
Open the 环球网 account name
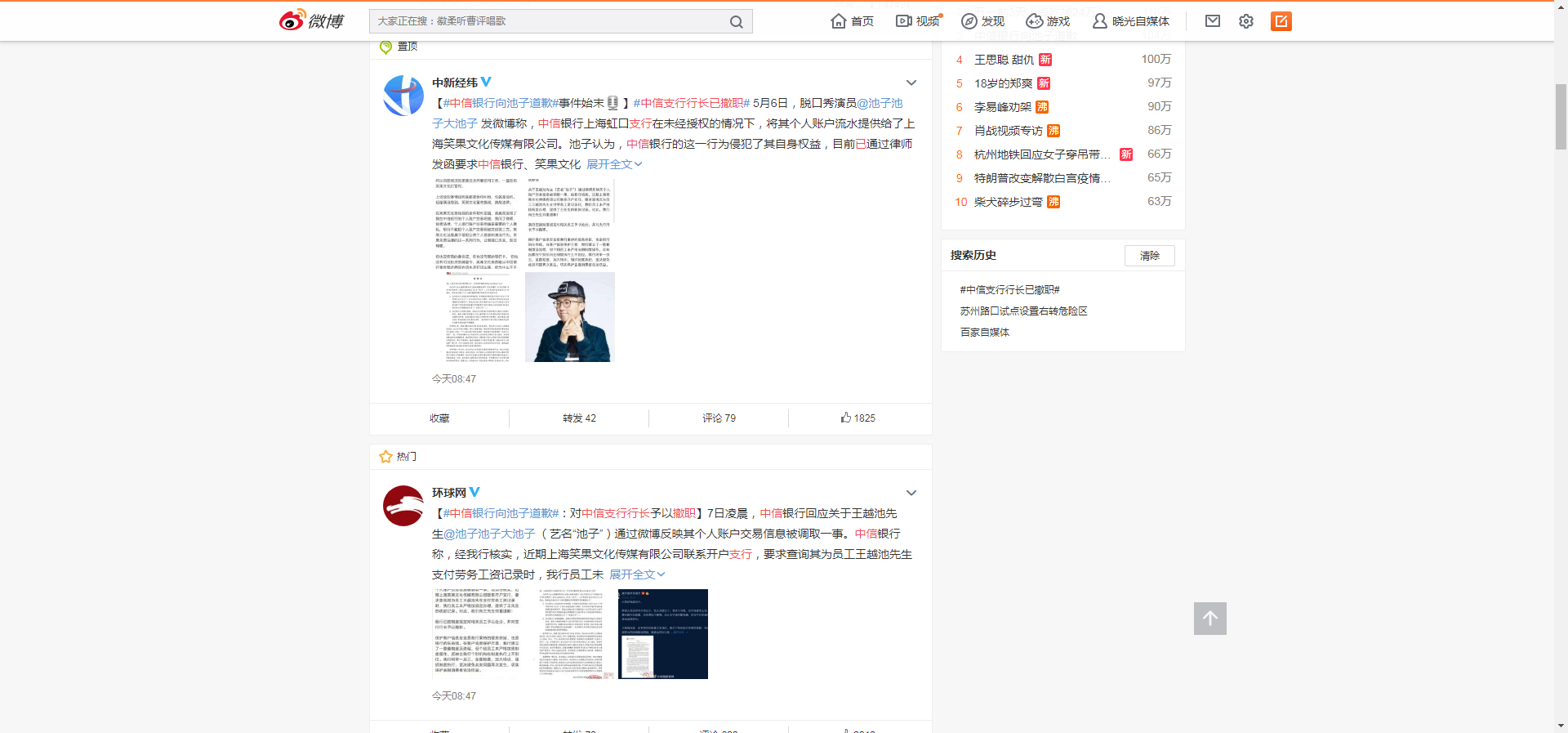pyautogui.click(x=449, y=493)
